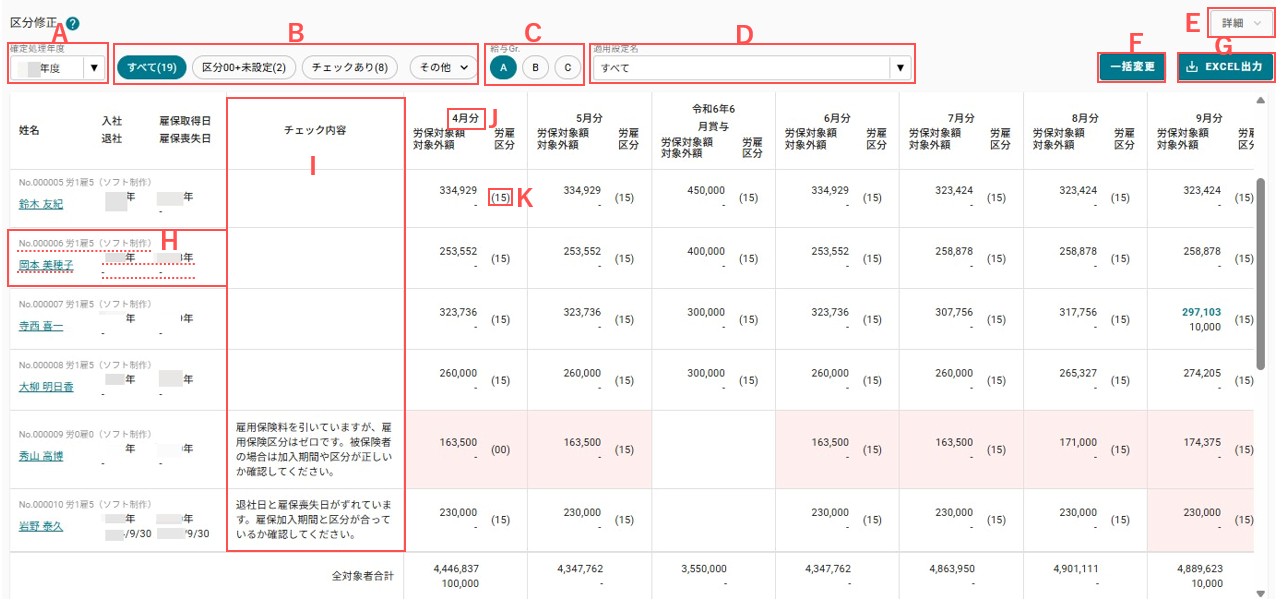Open the 適用設定名 combo box
Image resolution: width=1284 pixels, height=605 pixels.
coord(752,68)
